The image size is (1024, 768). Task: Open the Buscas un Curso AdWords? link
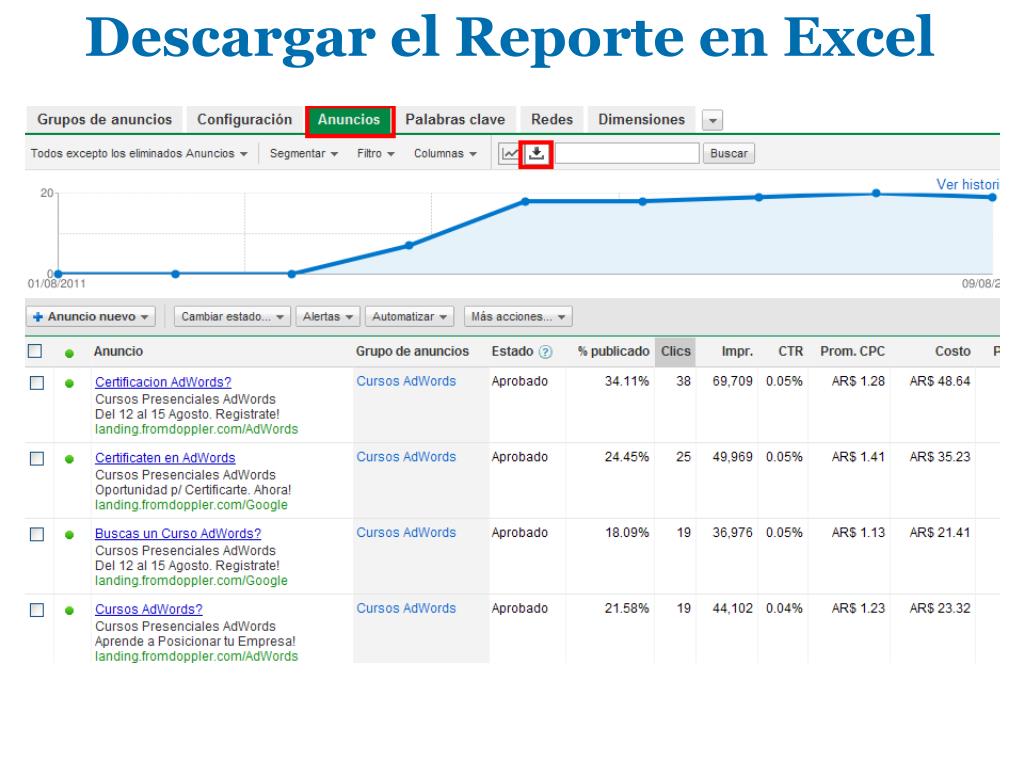[178, 534]
